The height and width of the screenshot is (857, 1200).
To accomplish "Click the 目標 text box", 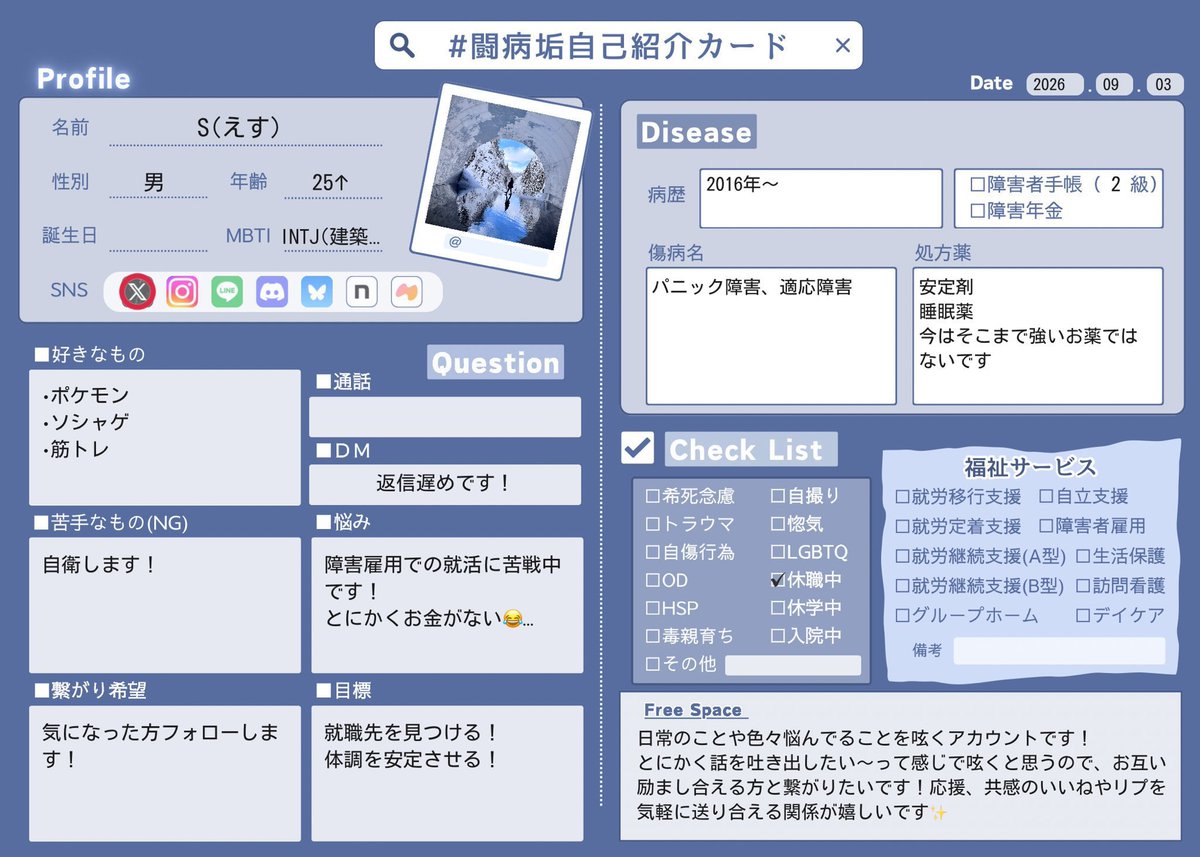I will (447, 773).
